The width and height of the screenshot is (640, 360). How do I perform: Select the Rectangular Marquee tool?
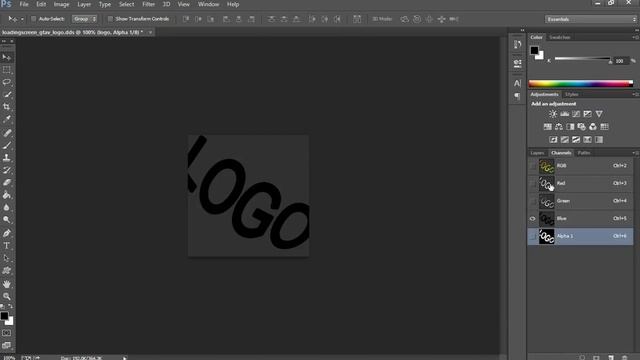coord(7,70)
